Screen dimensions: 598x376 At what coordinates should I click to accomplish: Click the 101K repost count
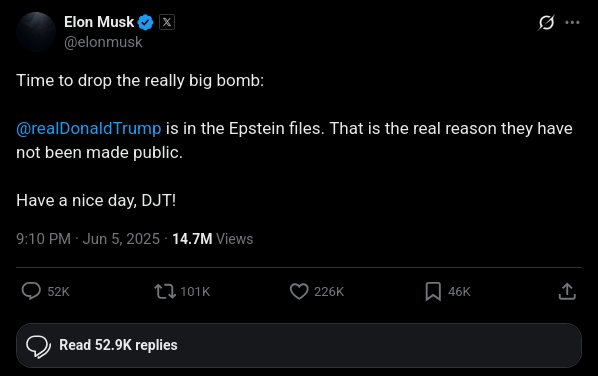195,292
